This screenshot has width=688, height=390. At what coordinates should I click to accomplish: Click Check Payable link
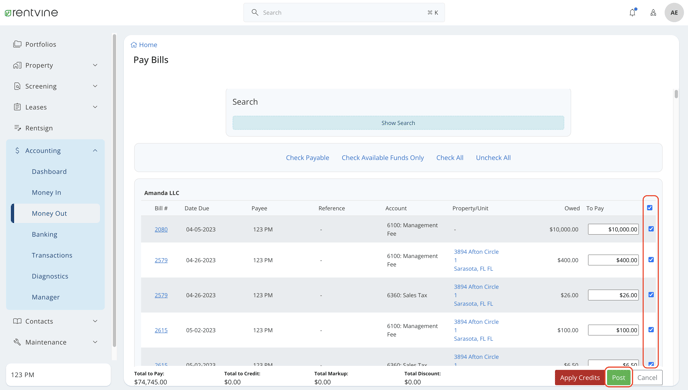click(x=307, y=157)
